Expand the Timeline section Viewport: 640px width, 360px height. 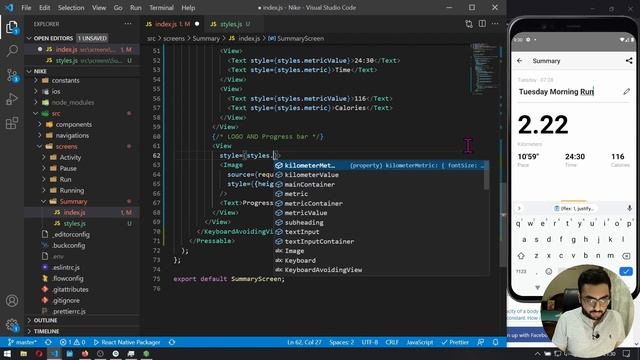tap(82, 331)
